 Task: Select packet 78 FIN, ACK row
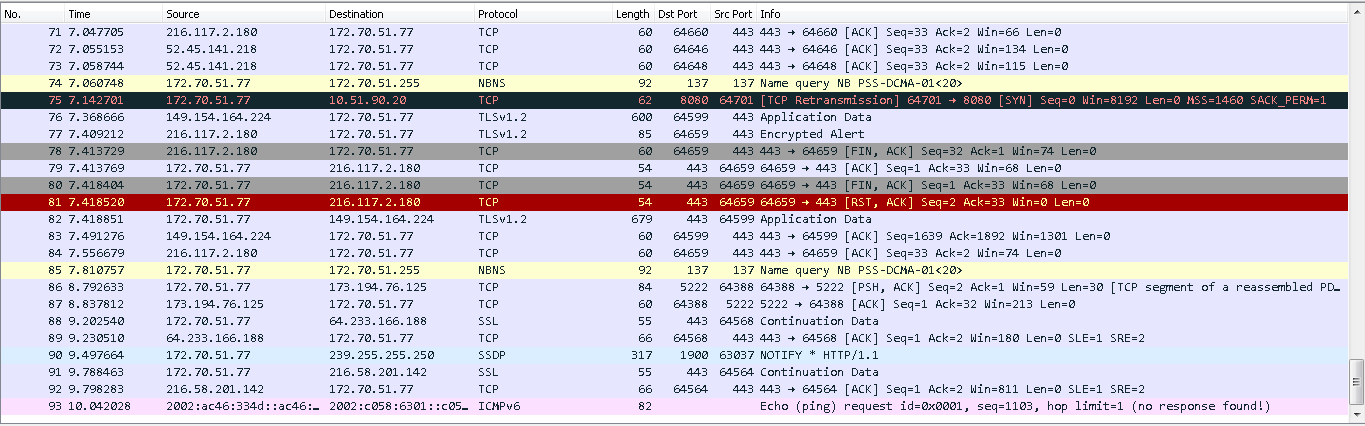(600, 151)
